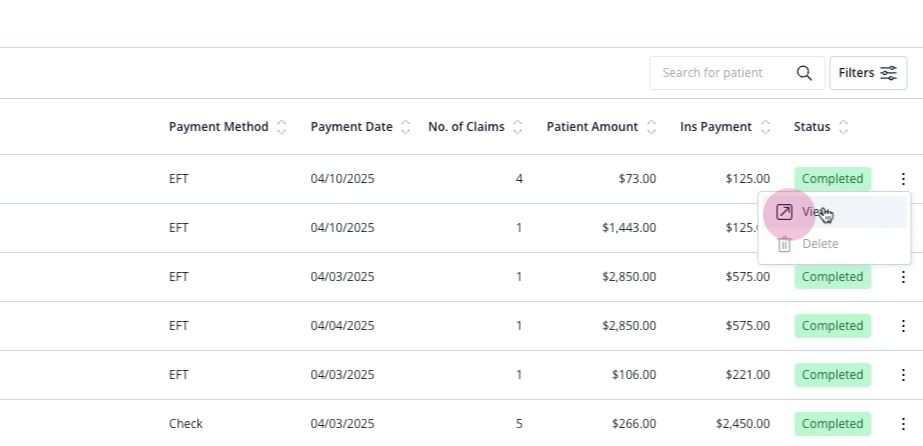Open three-dot menu for the Check row
The width and height of the screenshot is (923, 446).
click(903, 424)
